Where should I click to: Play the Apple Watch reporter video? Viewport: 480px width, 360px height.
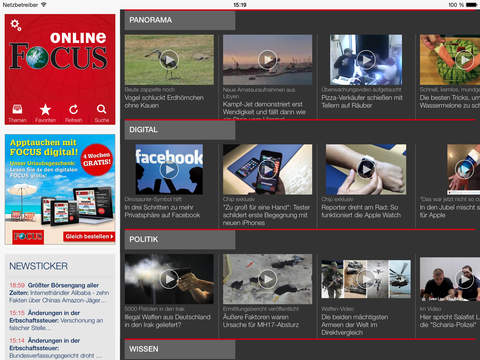(x=366, y=169)
